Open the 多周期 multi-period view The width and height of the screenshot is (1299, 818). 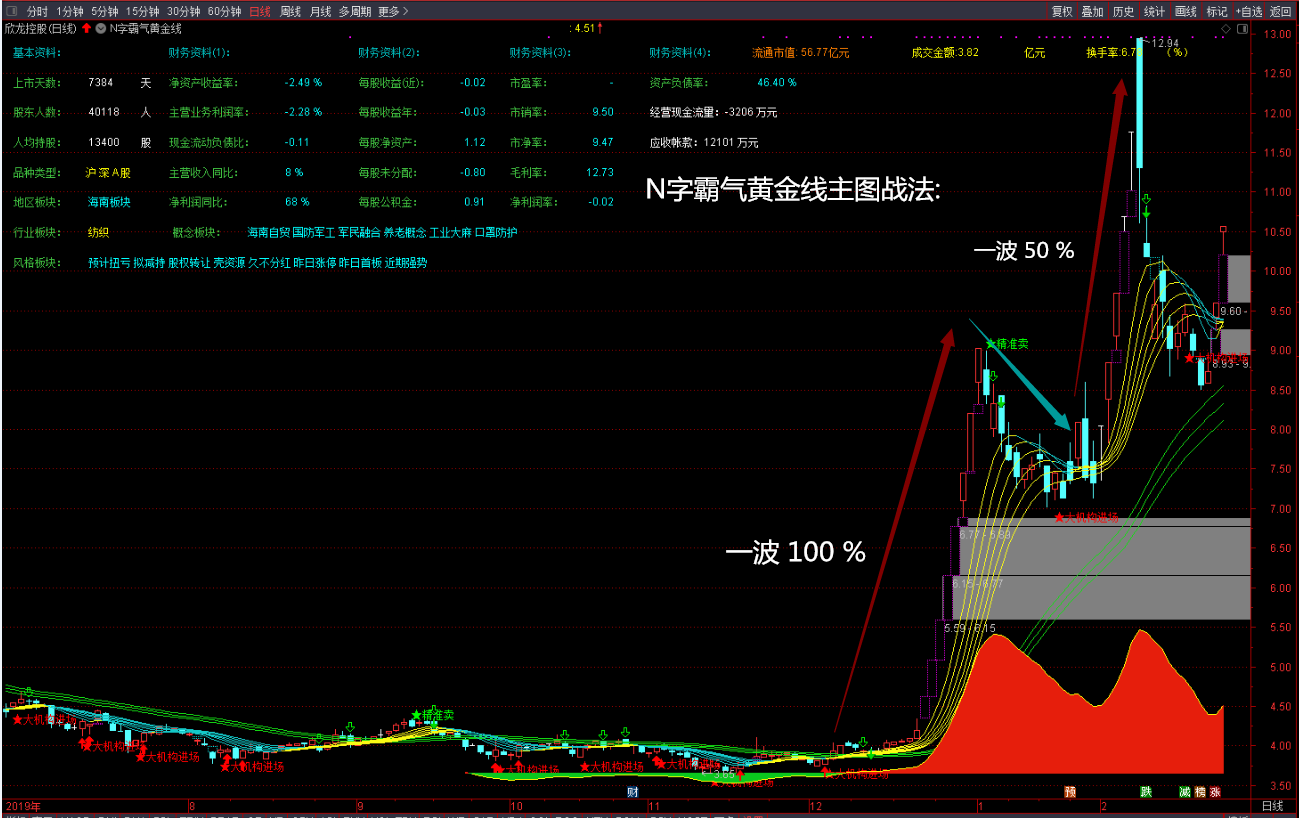click(x=356, y=10)
